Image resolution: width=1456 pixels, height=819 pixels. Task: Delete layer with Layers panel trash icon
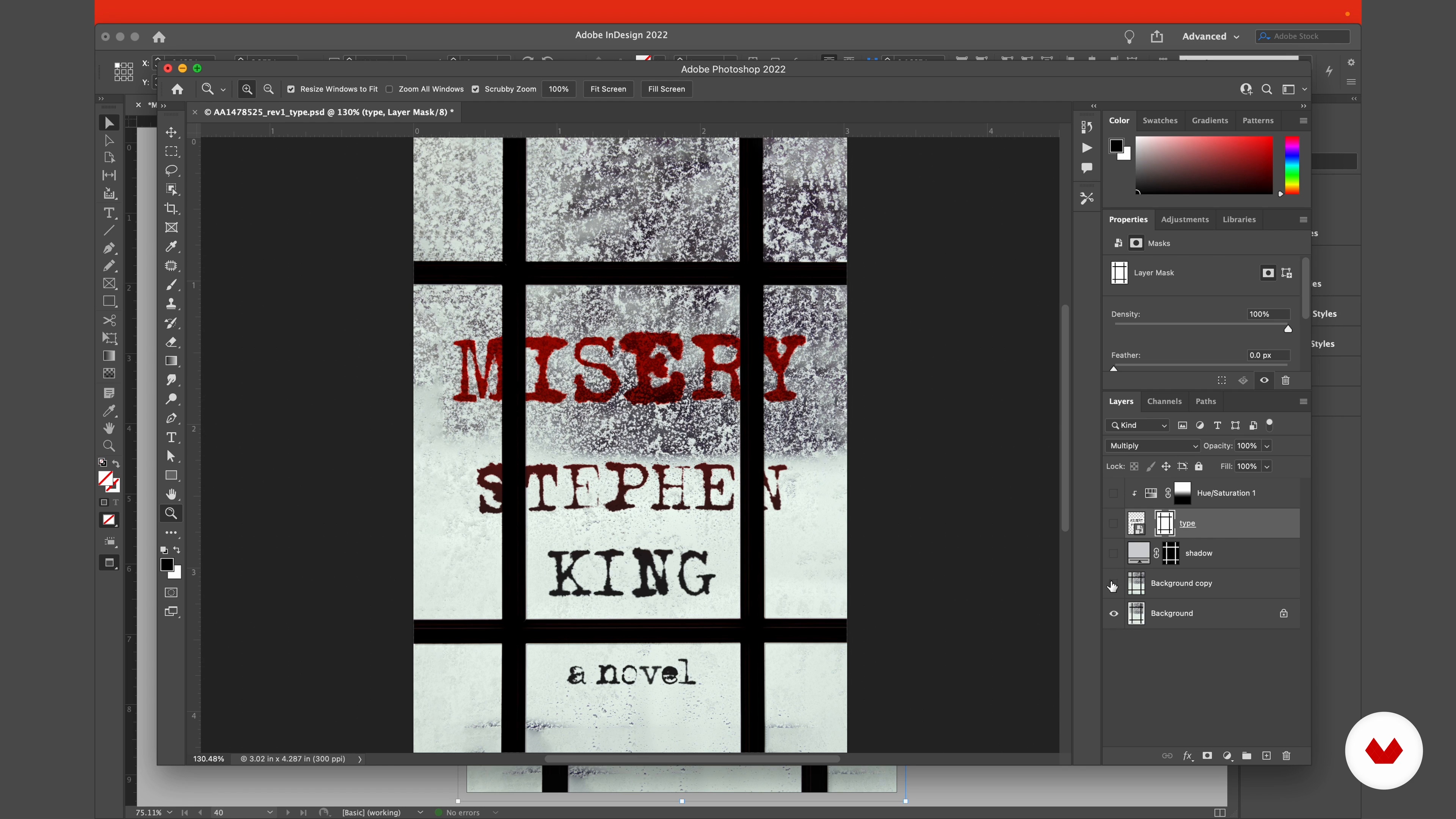1287,756
